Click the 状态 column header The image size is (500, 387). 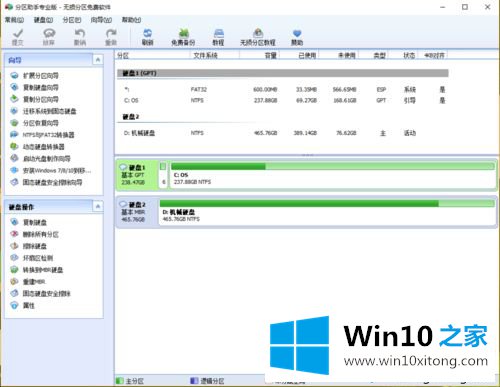click(403, 55)
